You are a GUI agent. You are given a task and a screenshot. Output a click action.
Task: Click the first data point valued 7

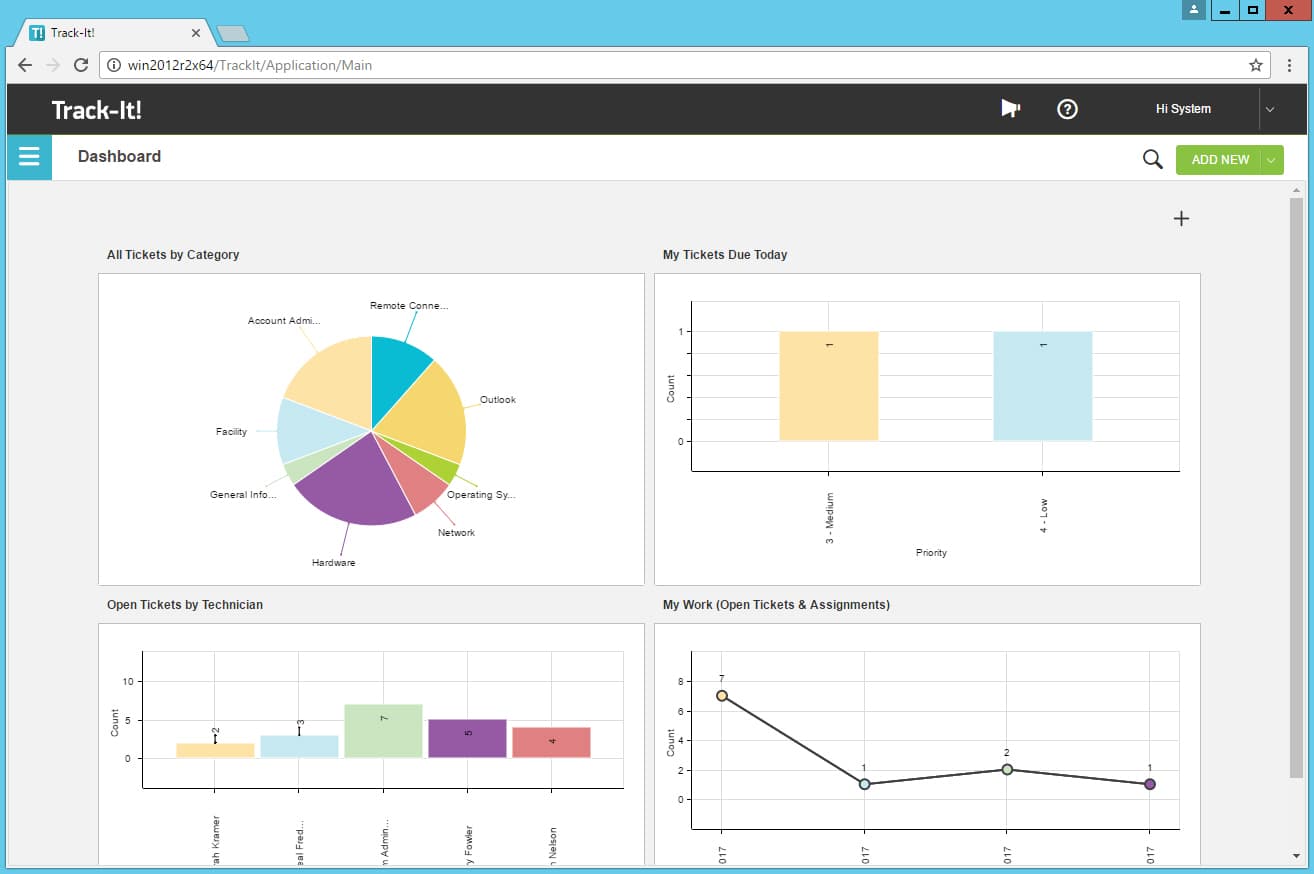coord(721,695)
